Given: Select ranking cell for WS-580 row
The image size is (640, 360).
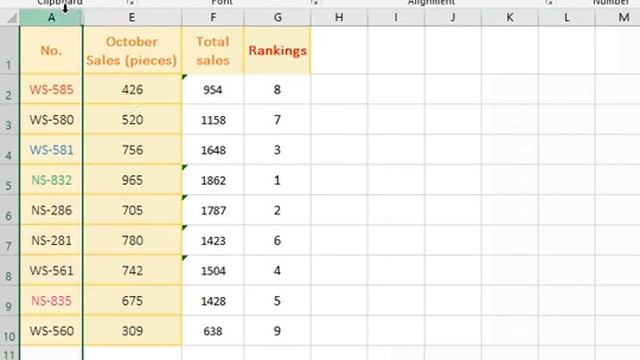Looking at the screenshot, I should click(277, 120).
